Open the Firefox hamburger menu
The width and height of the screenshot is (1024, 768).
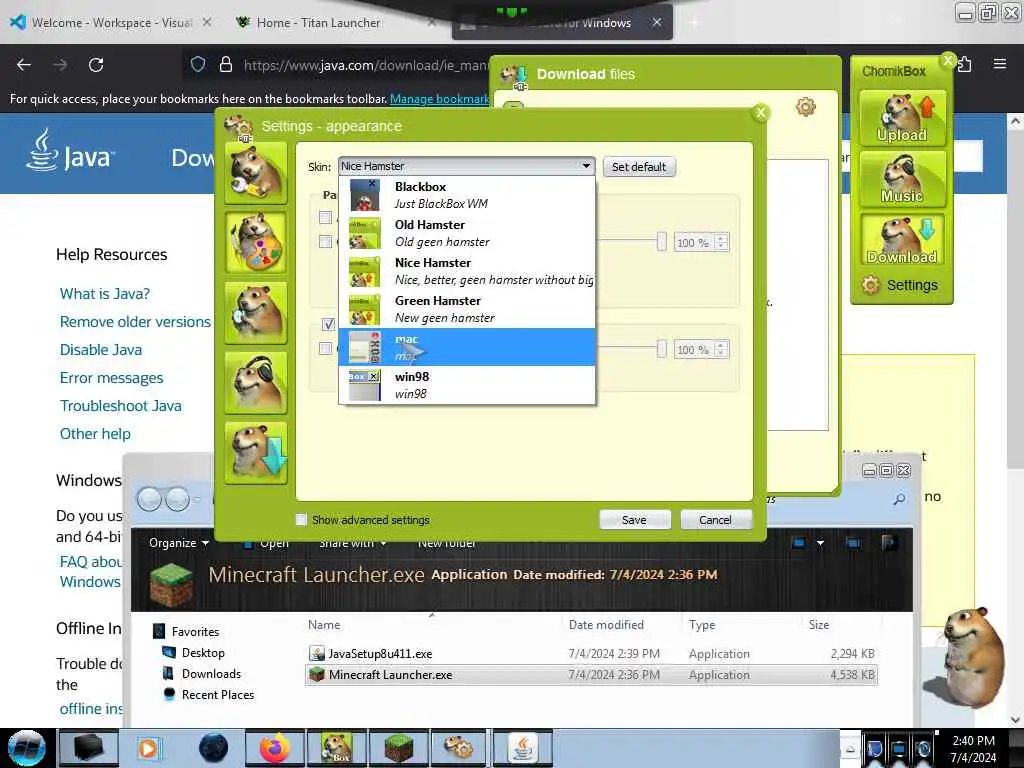tap(999, 64)
